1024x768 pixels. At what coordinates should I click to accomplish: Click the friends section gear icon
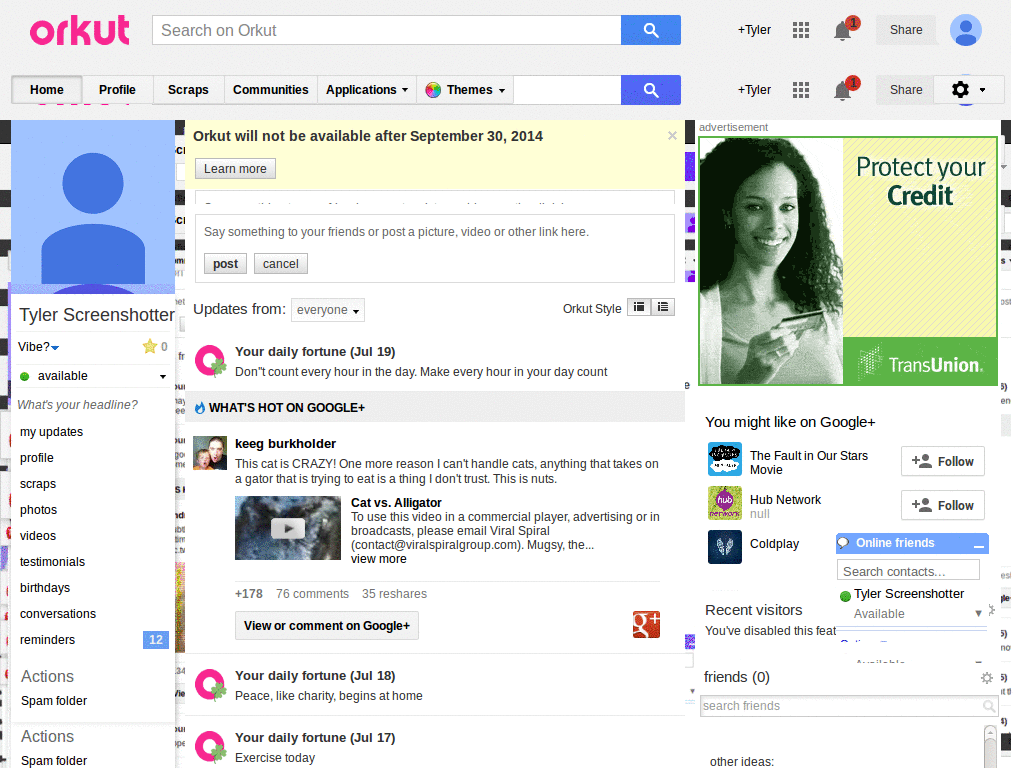[x=987, y=678]
